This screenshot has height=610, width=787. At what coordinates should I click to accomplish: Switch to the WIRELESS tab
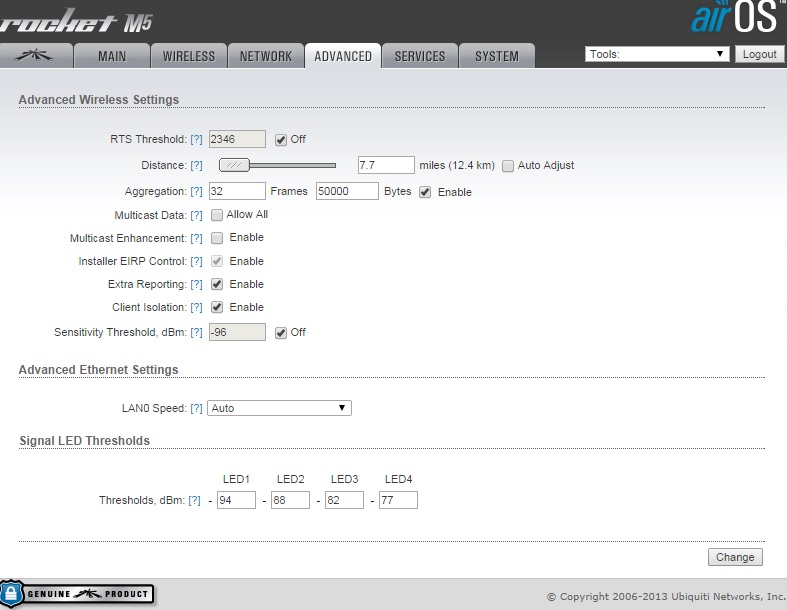click(189, 56)
